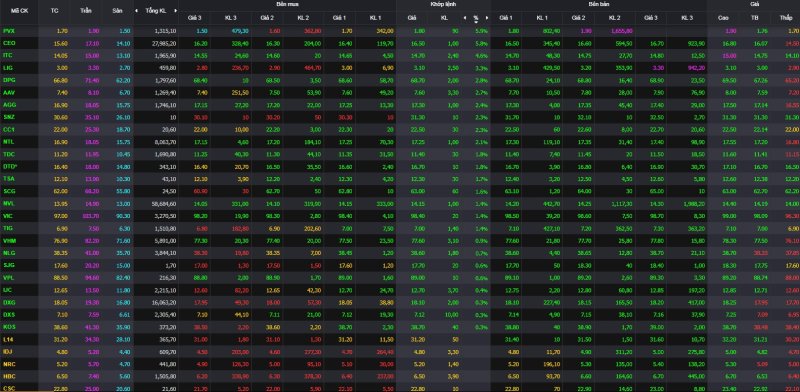
Task: Click right arrow beside % column header
Action: (486, 18)
